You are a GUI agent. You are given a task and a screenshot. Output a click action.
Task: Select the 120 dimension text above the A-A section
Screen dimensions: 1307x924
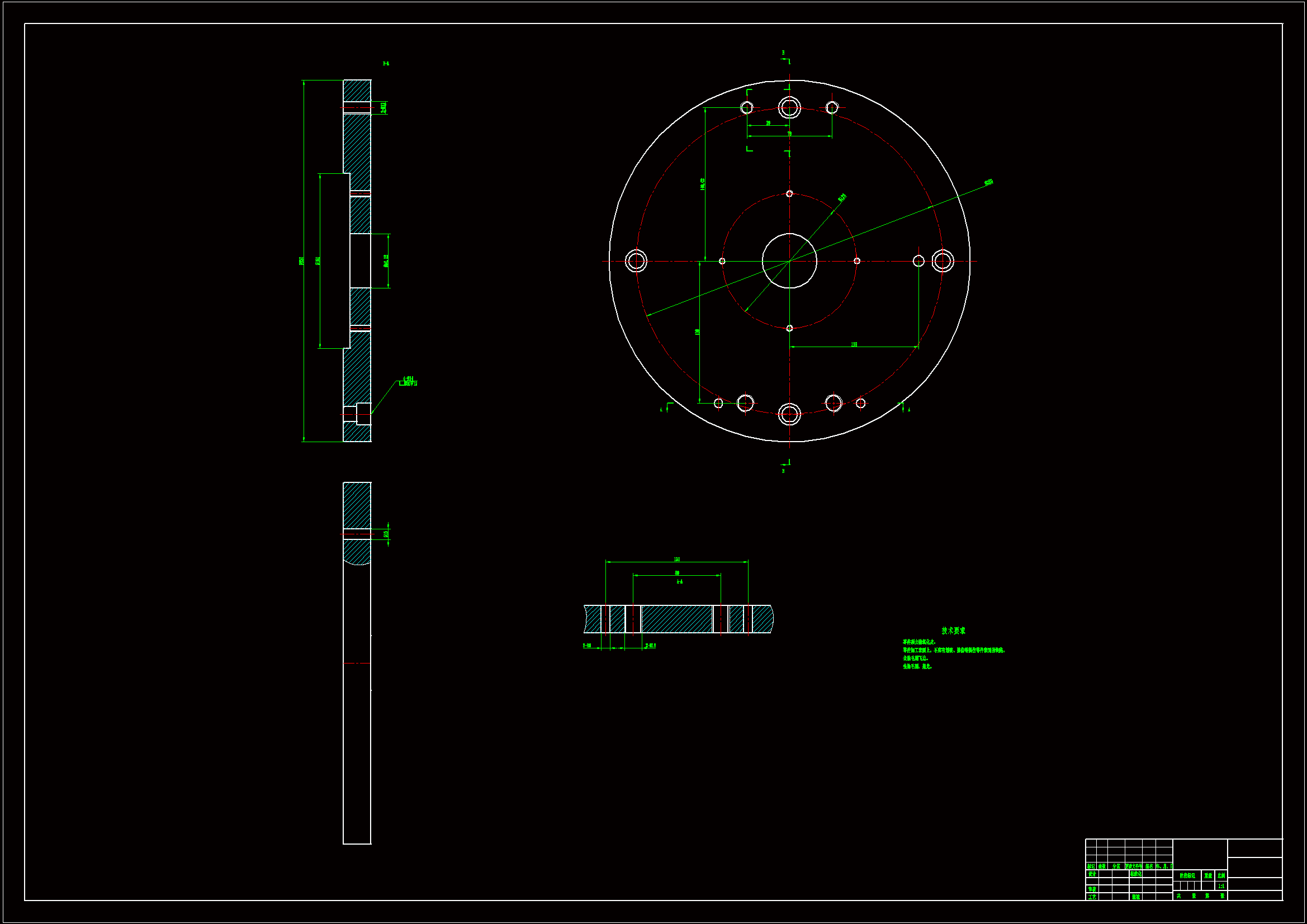click(676, 560)
